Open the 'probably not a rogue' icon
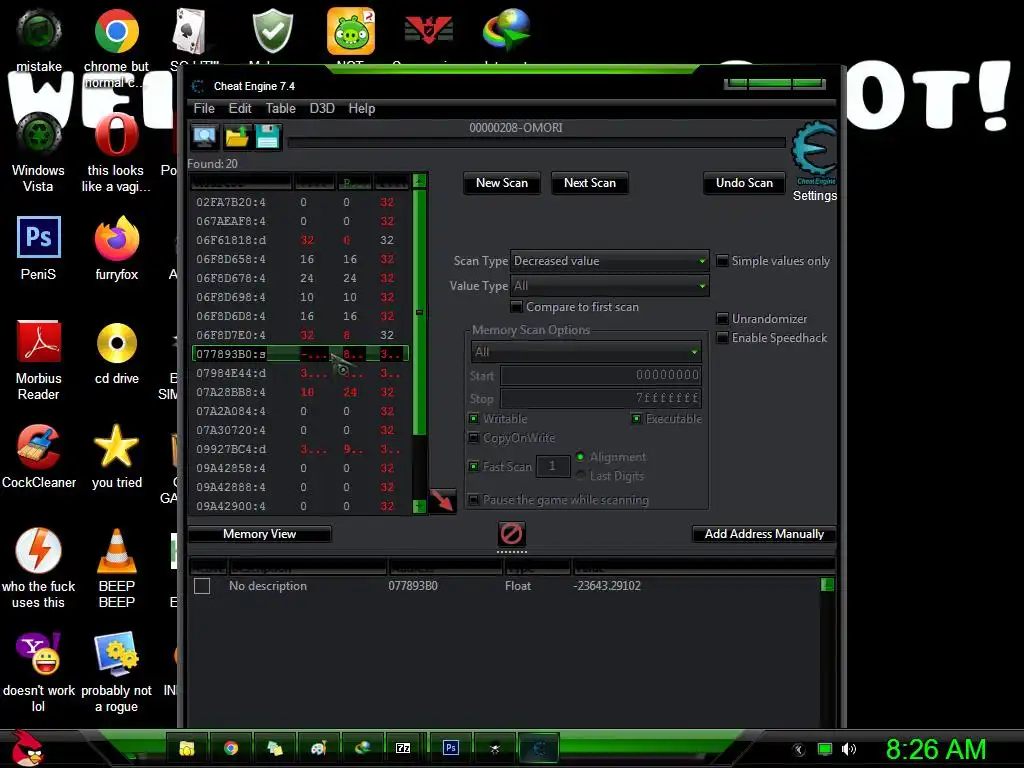 116,654
